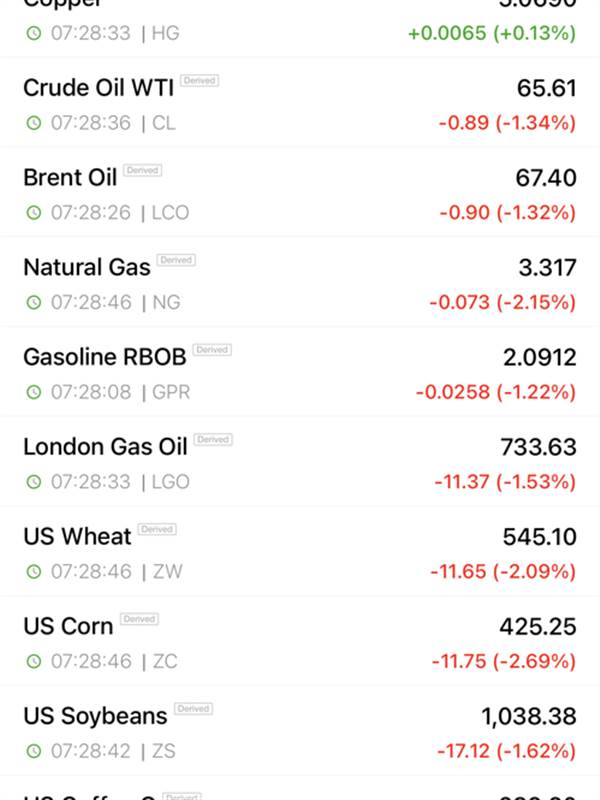Tap the clock icon in Brent Oil row
600x800 pixels.
[34, 213]
